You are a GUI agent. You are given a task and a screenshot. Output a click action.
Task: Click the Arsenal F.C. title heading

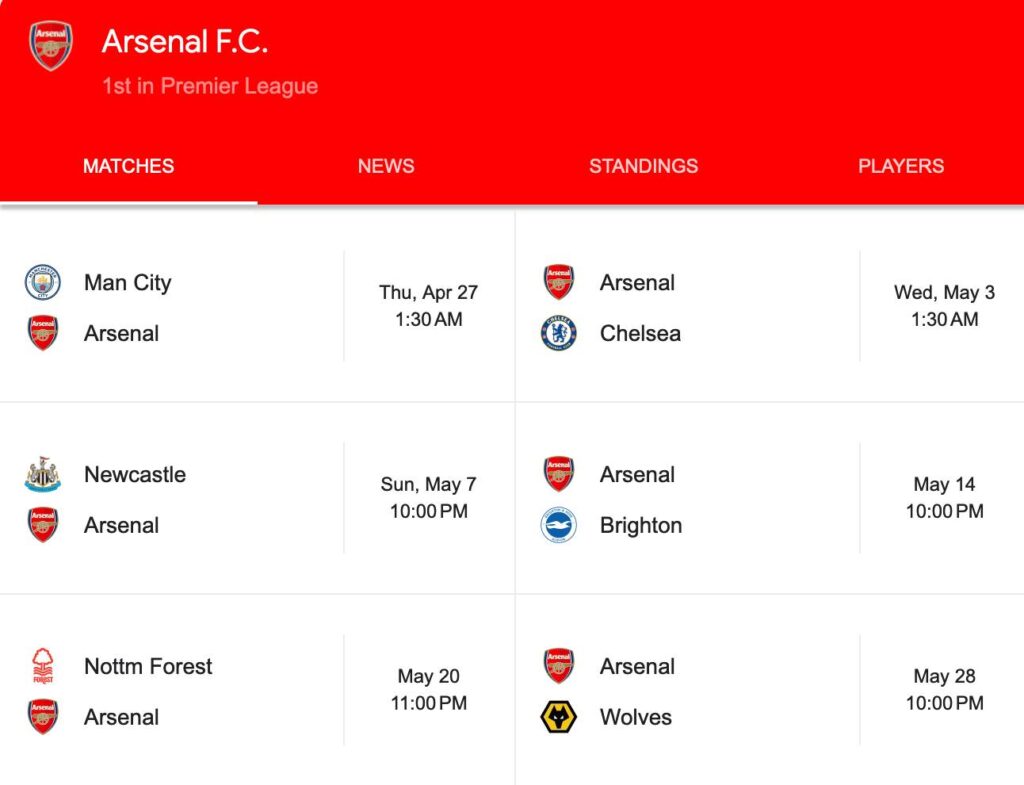(x=185, y=42)
